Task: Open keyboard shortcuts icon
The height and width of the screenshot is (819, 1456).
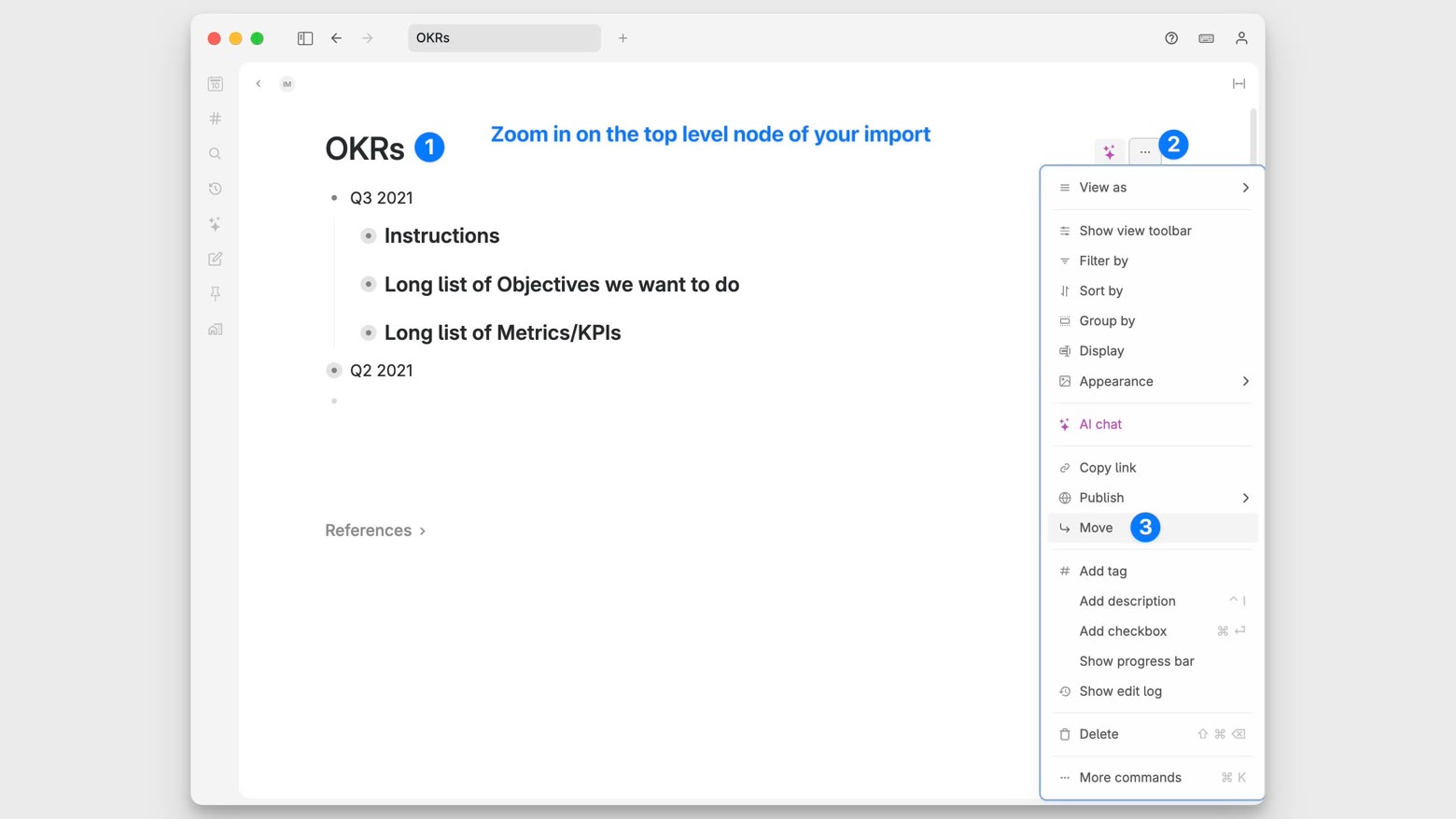Action: [x=1206, y=38]
